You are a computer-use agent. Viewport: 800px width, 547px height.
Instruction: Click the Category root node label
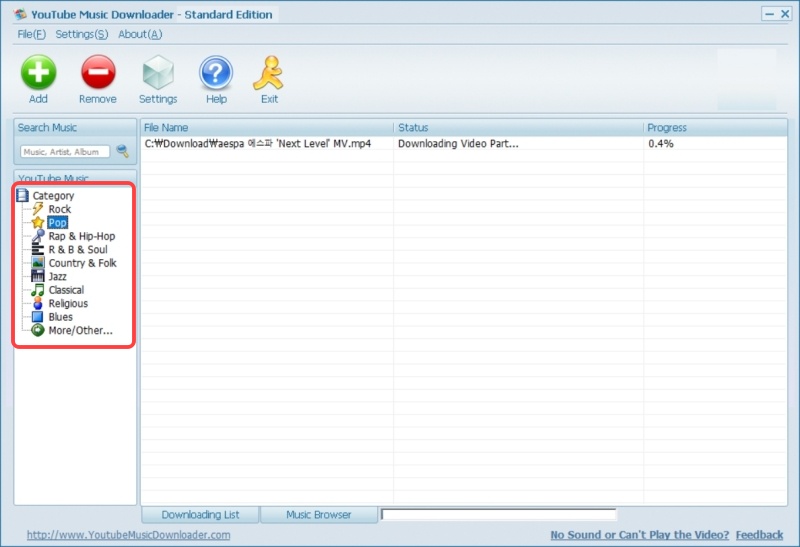54,195
